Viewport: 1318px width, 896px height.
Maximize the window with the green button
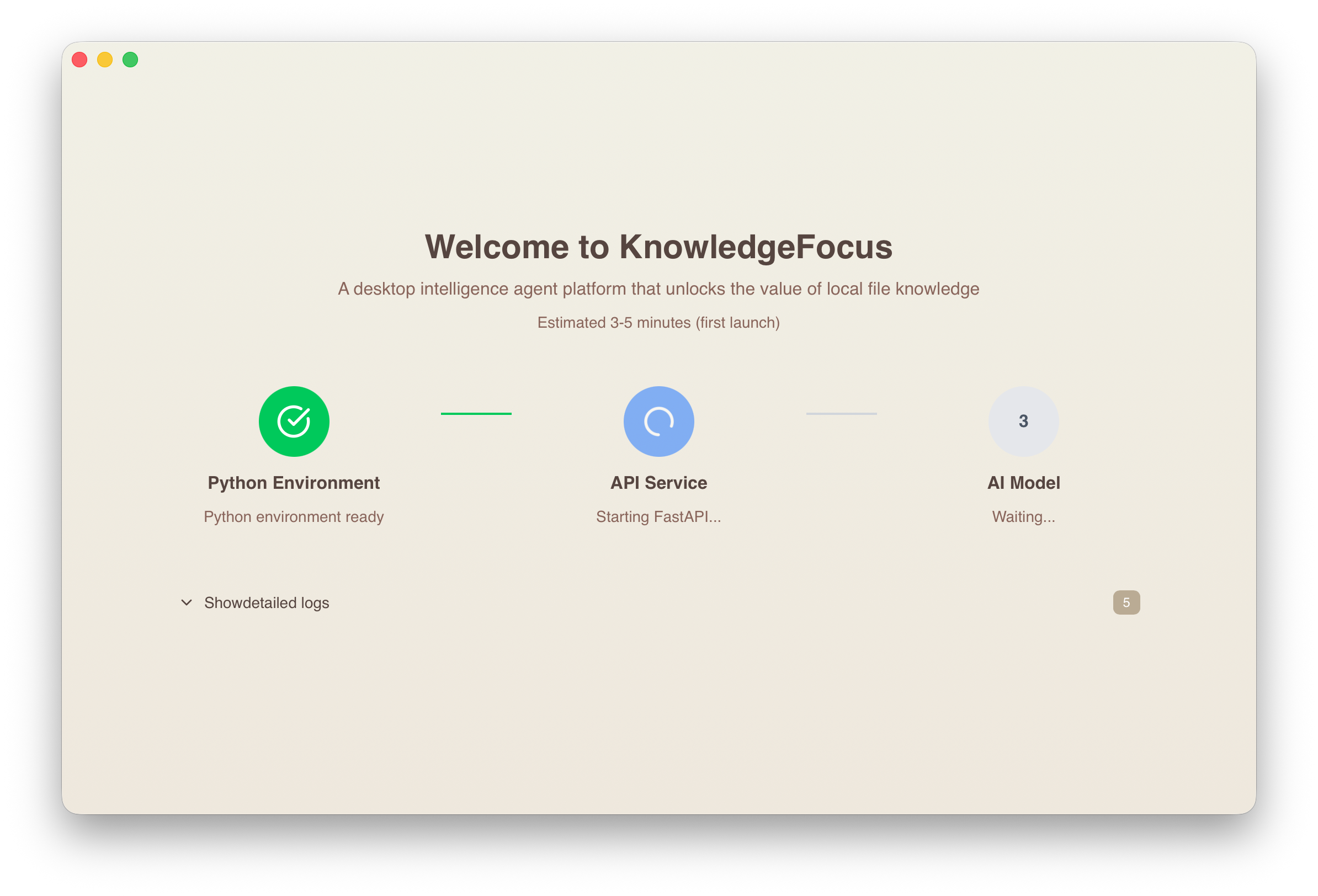pos(130,60)
